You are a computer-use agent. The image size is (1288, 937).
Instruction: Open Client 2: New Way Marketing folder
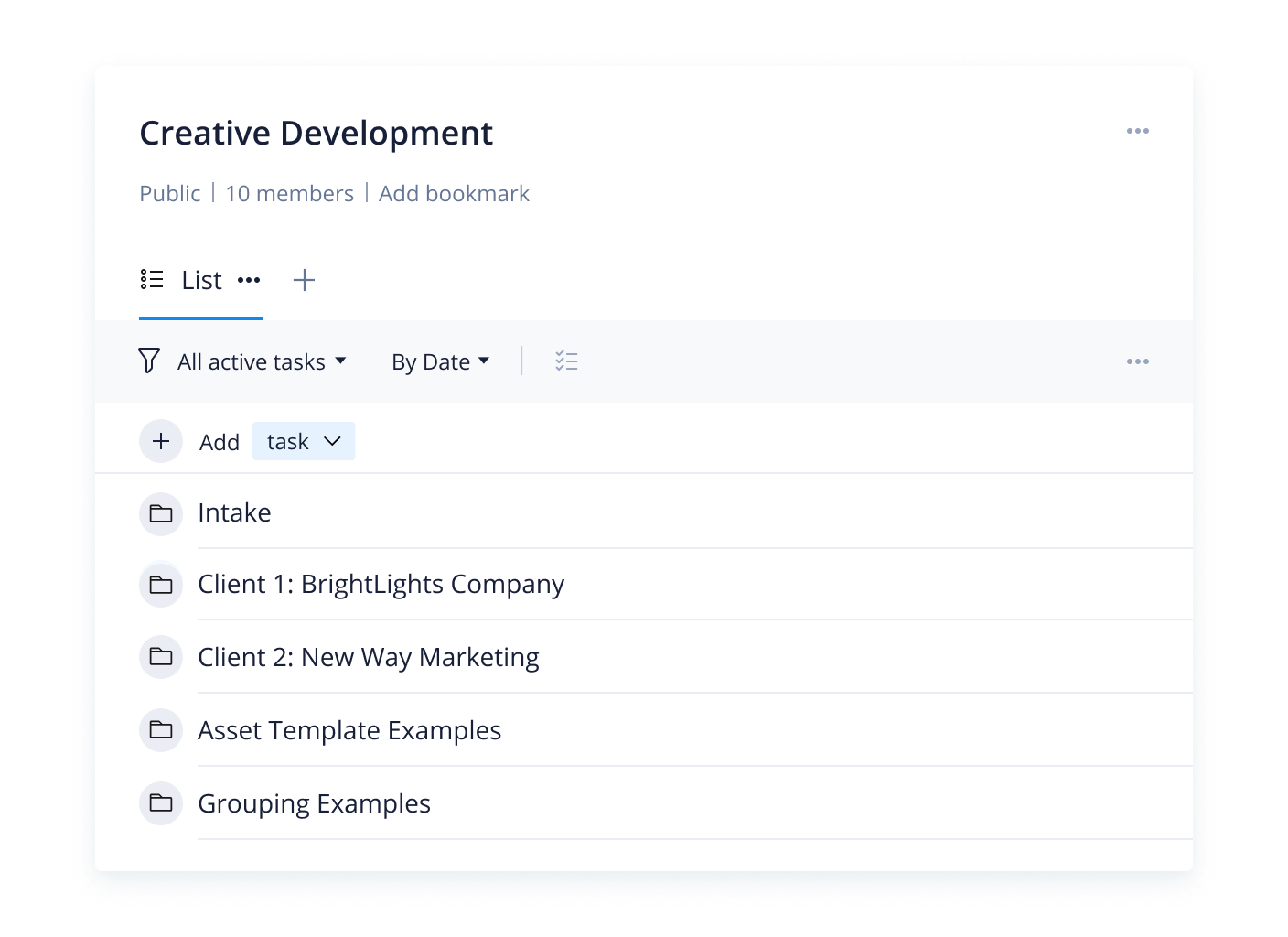click(x=644, y=657)
